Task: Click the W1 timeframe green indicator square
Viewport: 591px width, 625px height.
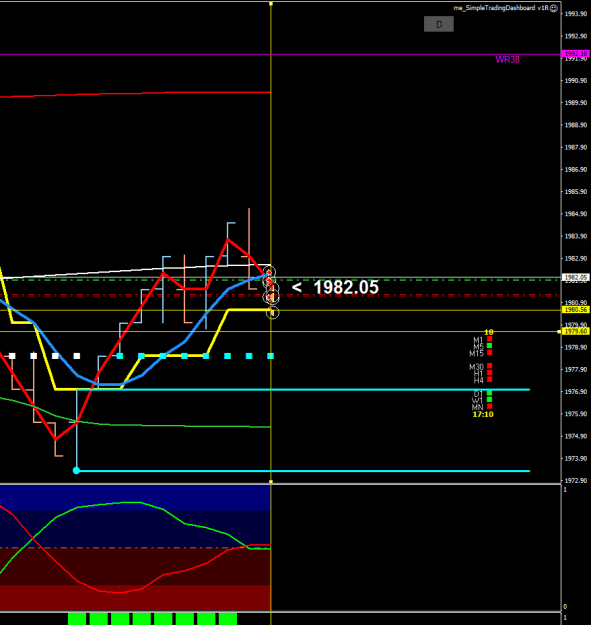Action: coord(489,399)
